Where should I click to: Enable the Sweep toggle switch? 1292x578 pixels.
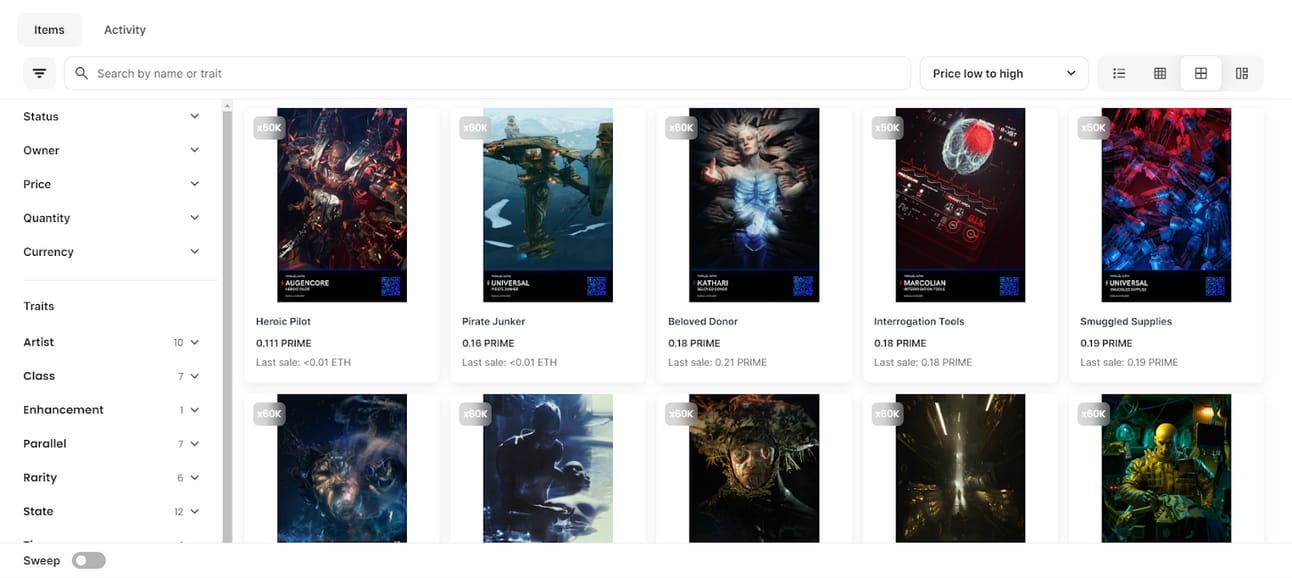89,561
